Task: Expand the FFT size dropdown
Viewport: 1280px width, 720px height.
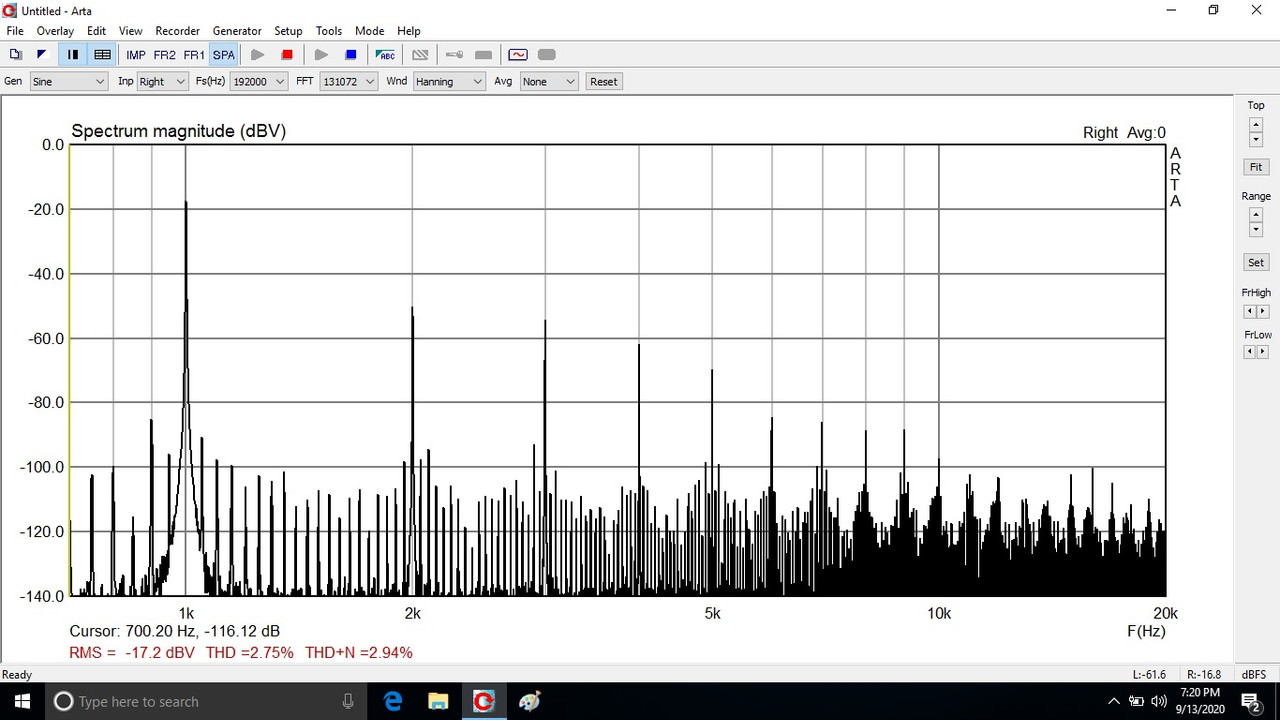Action: click(348, 82)
